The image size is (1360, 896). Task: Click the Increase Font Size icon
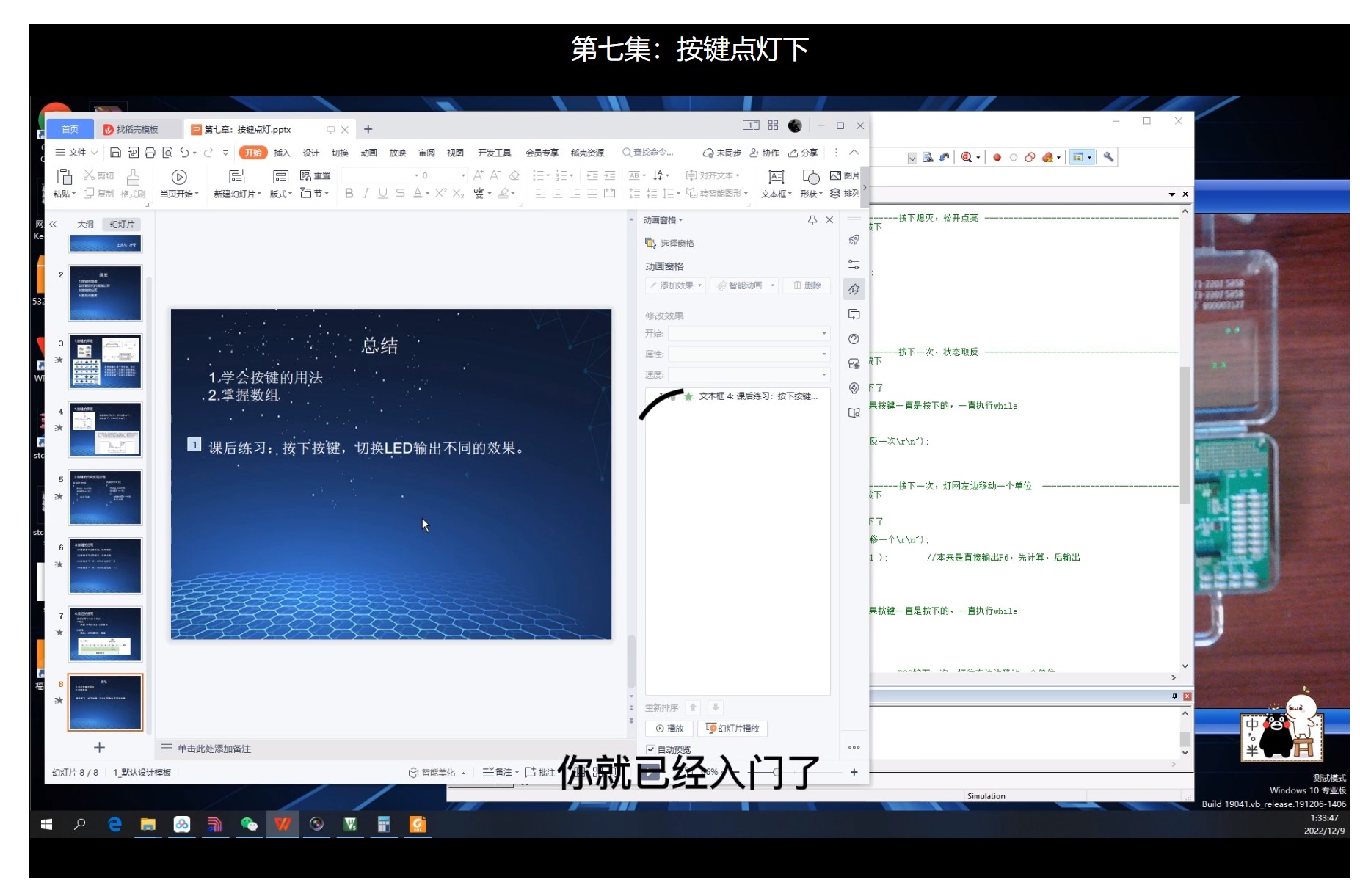pos(479,175)
